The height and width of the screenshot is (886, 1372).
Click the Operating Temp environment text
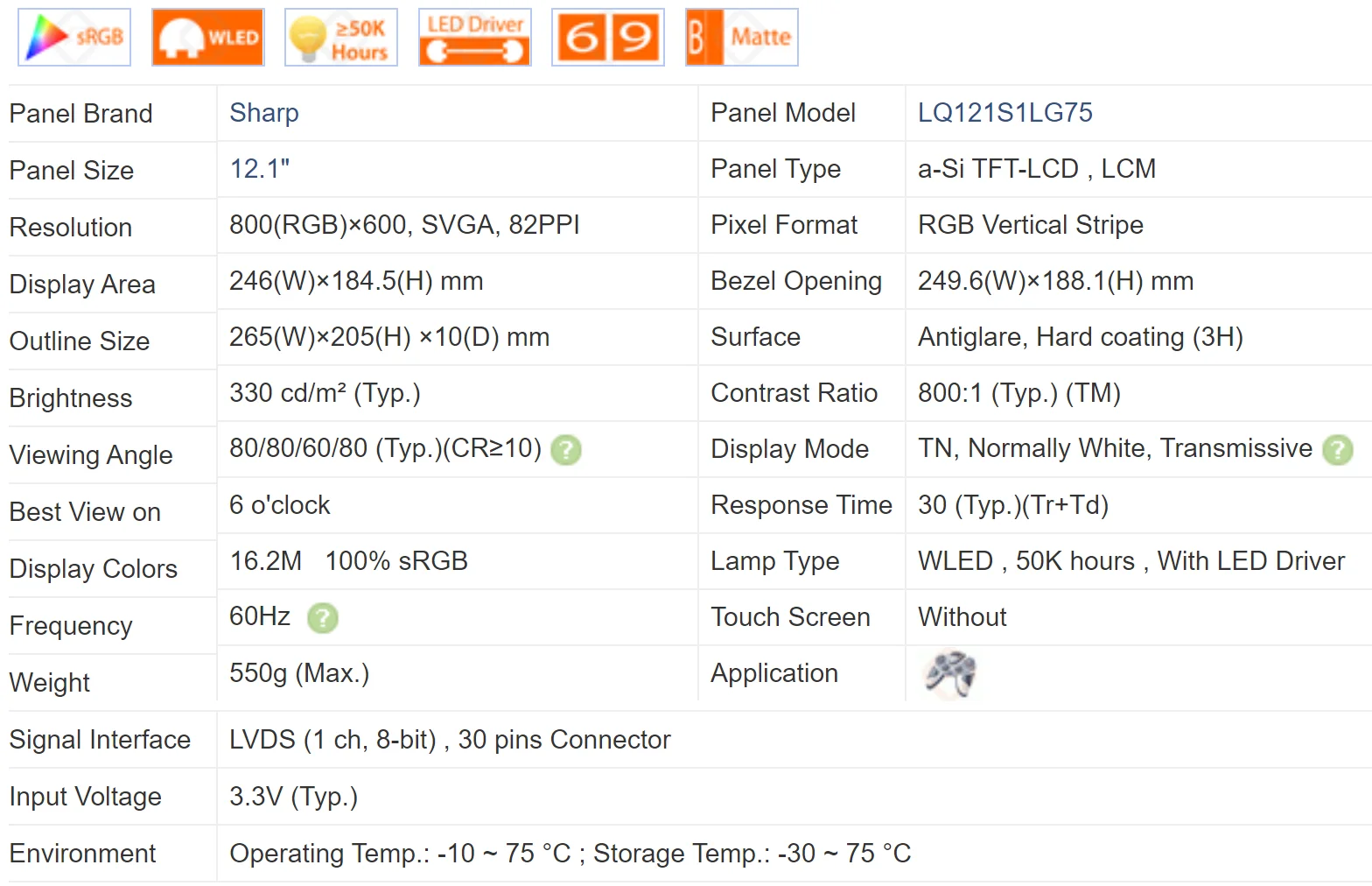tap(570, 854)
